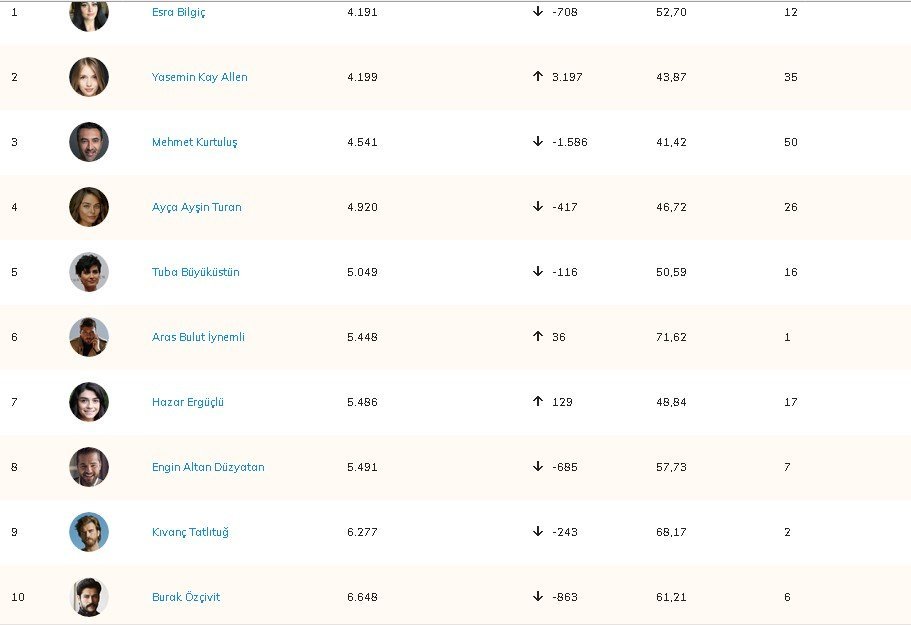Select the down arrow beside -863
The height and width of the screenshot is (625, 911).
coord(538,597)
